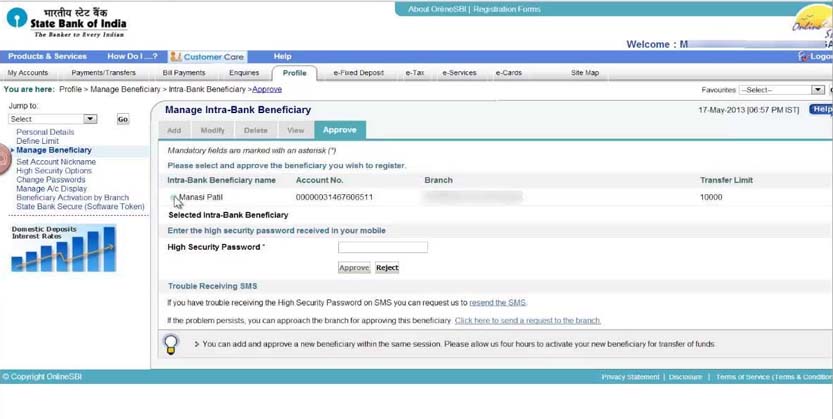Click the State Bank of India logo
Viewport: 833px width, 419px height.
[66, 22]
